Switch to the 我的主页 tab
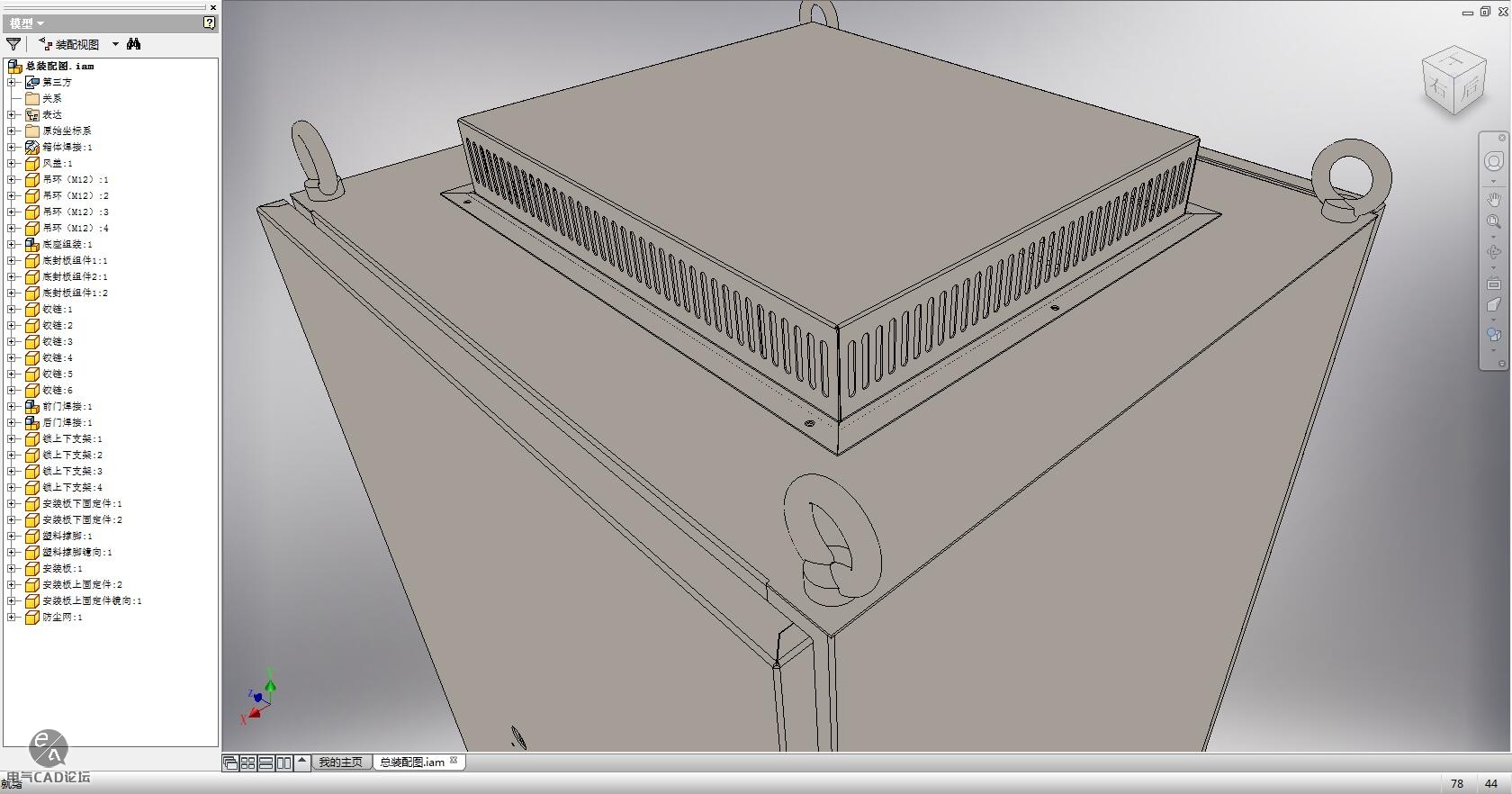 click(340, 762)
